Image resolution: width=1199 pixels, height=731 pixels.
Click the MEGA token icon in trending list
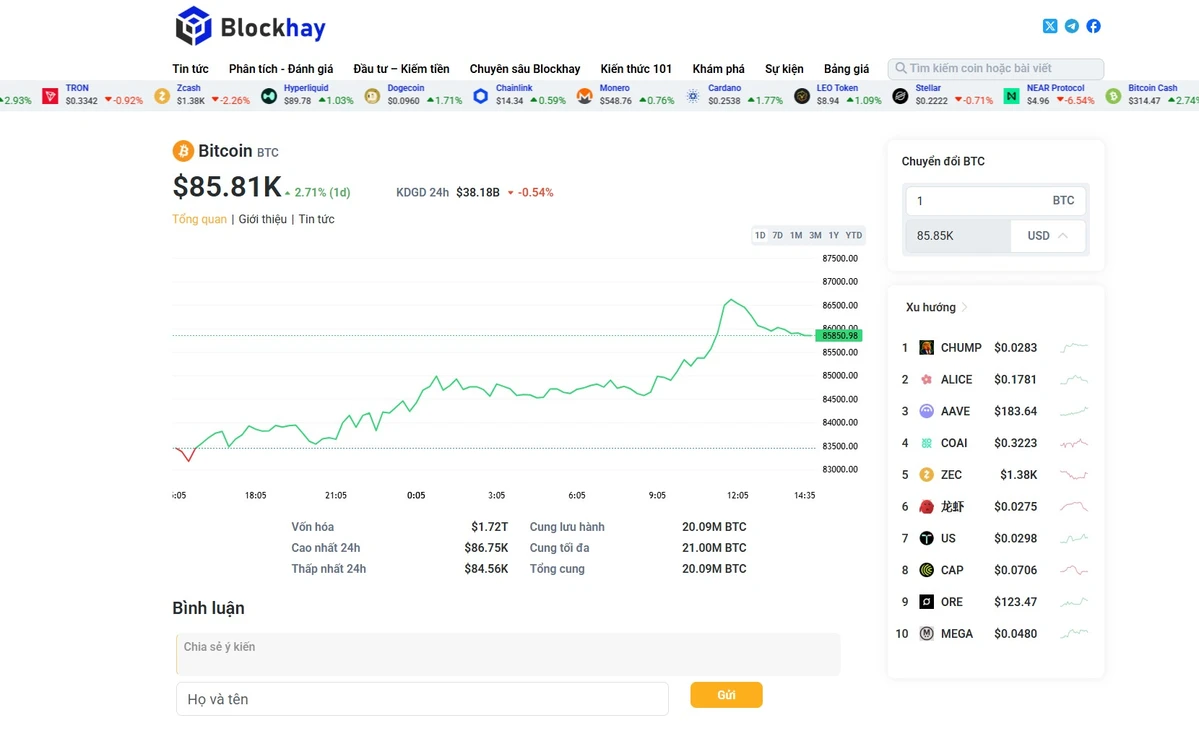click(926, 633)
